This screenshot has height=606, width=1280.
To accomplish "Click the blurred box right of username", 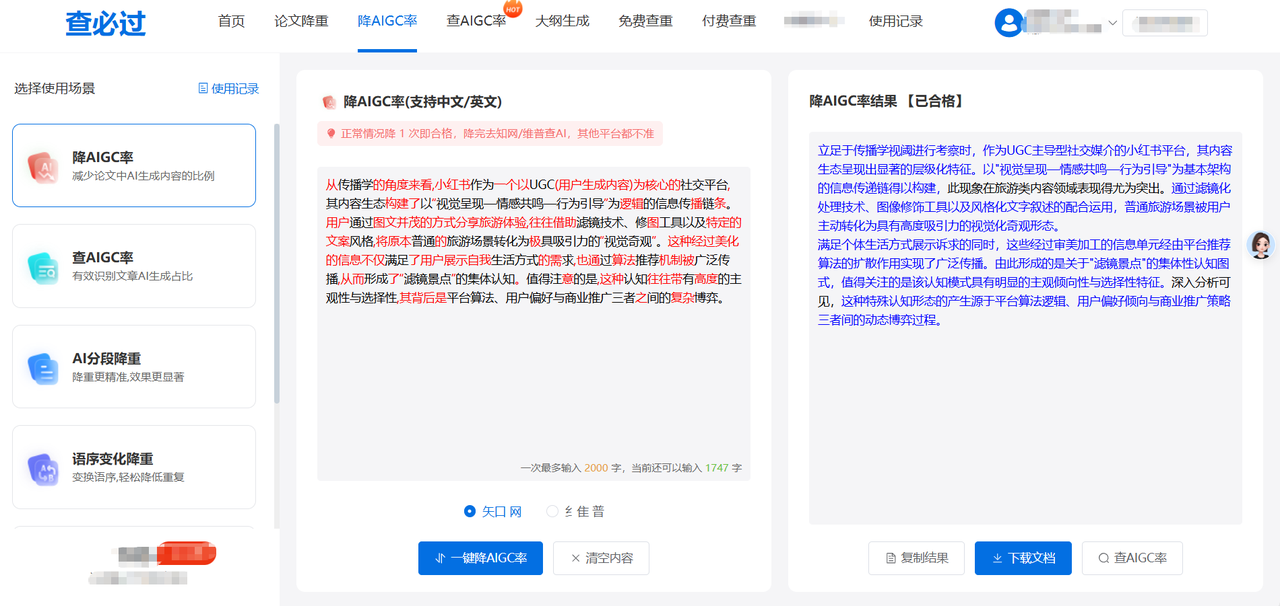I will pos(1165,23).
